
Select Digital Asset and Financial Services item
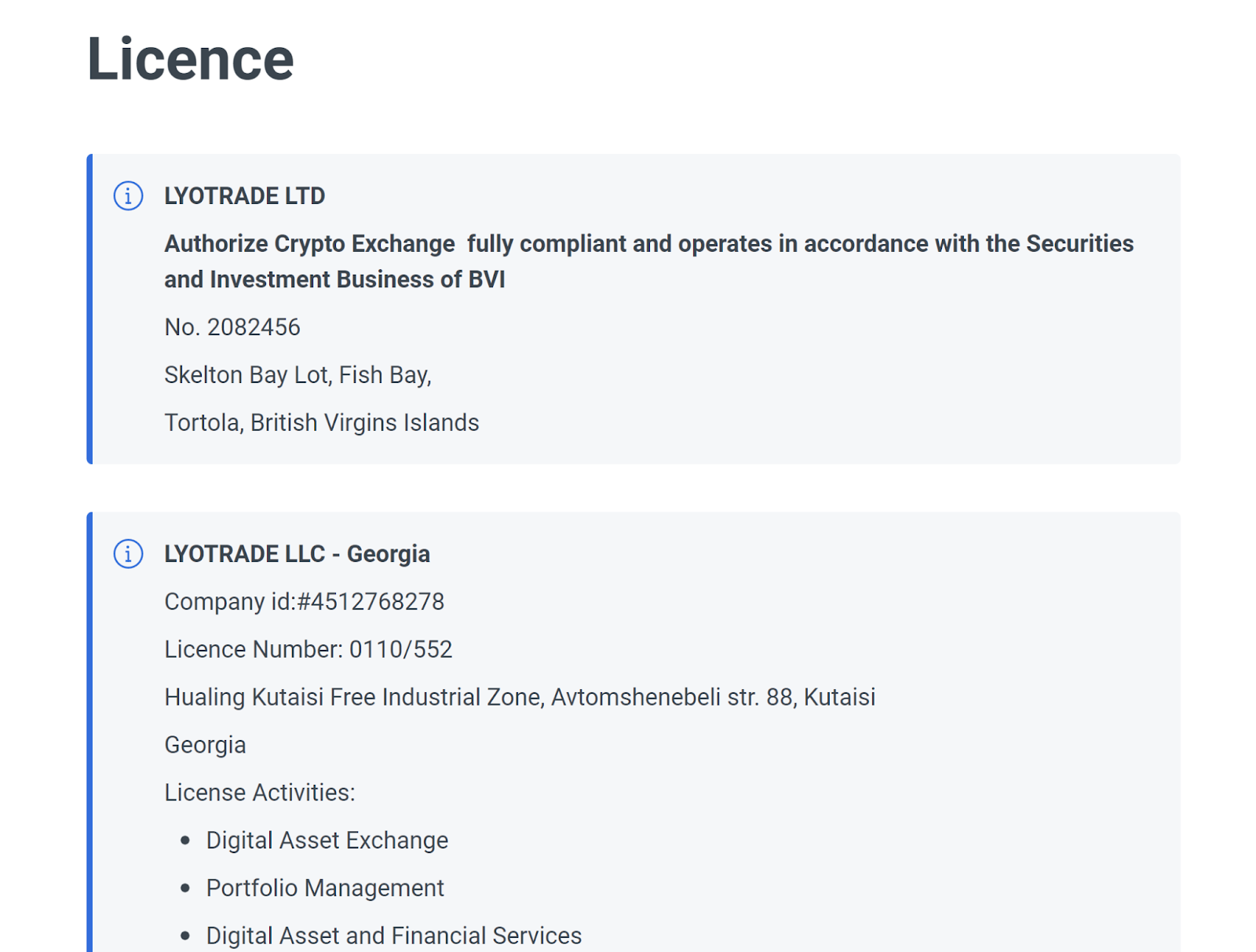(x=393, y=936)
